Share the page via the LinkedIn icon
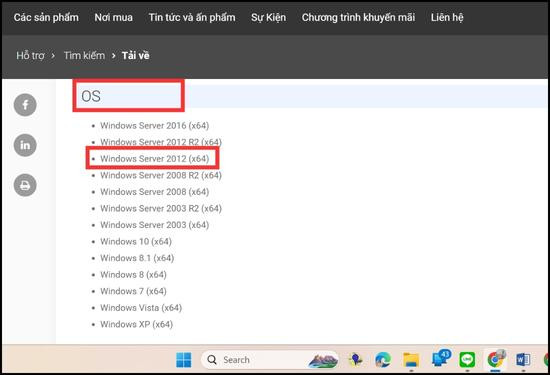The height and width of the screenshot is (375, 550). pos(25,145)
